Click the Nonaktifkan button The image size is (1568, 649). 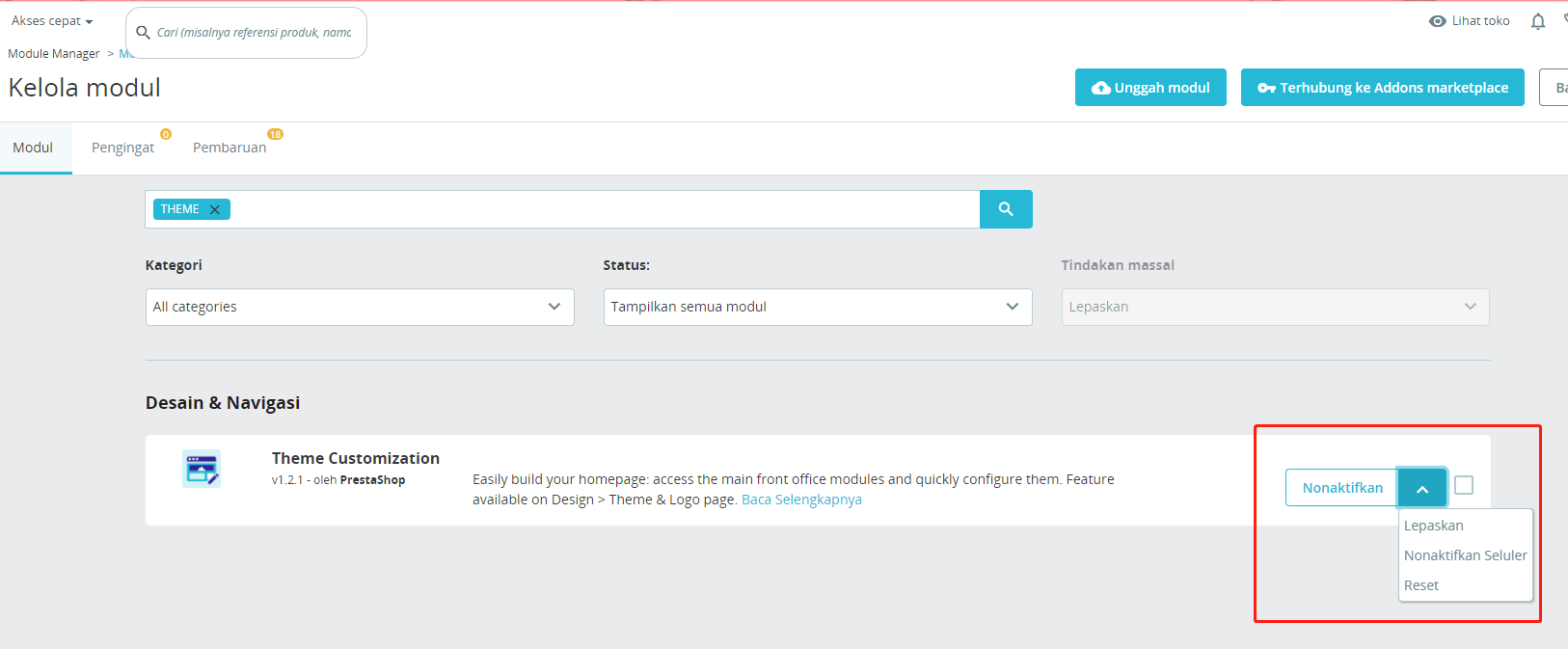click(x=1342, y=488)
